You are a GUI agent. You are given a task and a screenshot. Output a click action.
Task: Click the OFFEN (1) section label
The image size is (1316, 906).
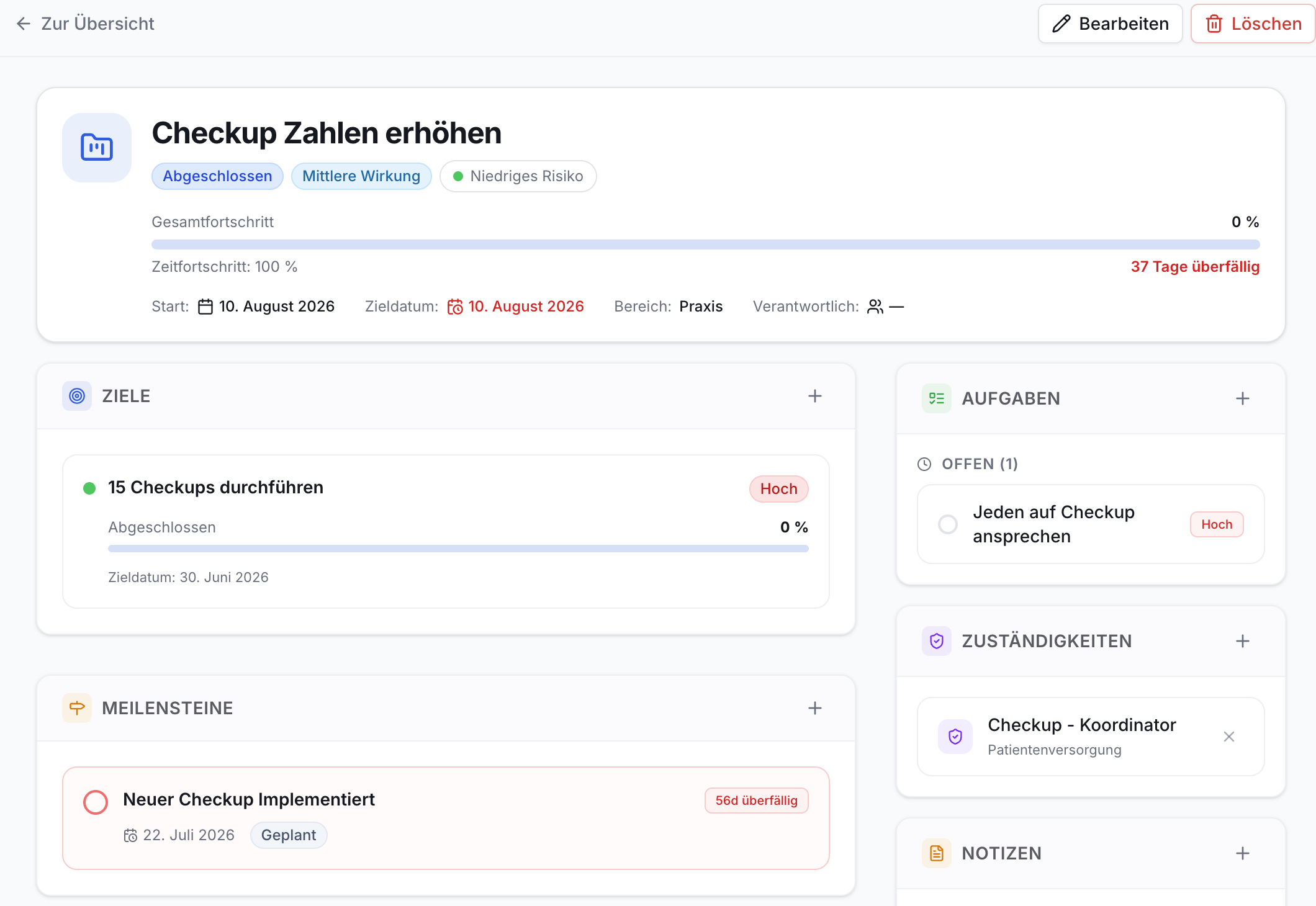click(x=980, y=464)
